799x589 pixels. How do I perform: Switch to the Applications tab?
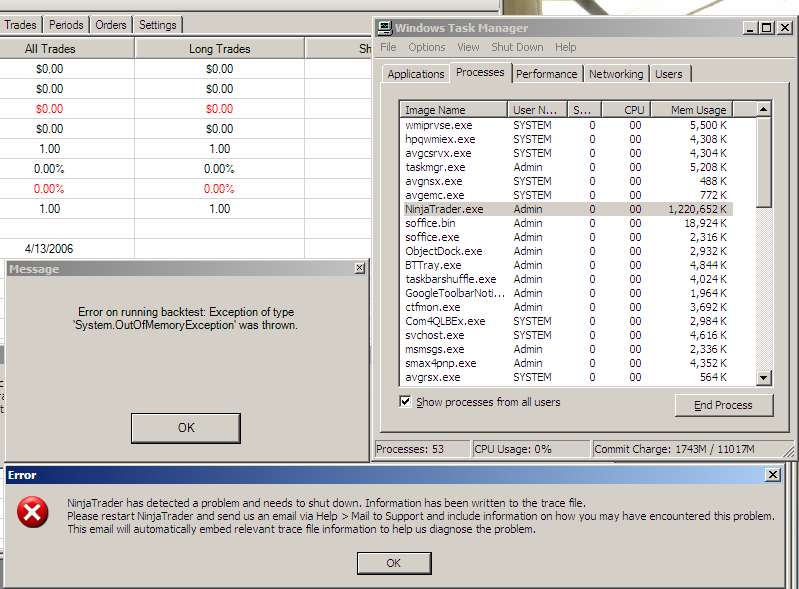[416, 74]
